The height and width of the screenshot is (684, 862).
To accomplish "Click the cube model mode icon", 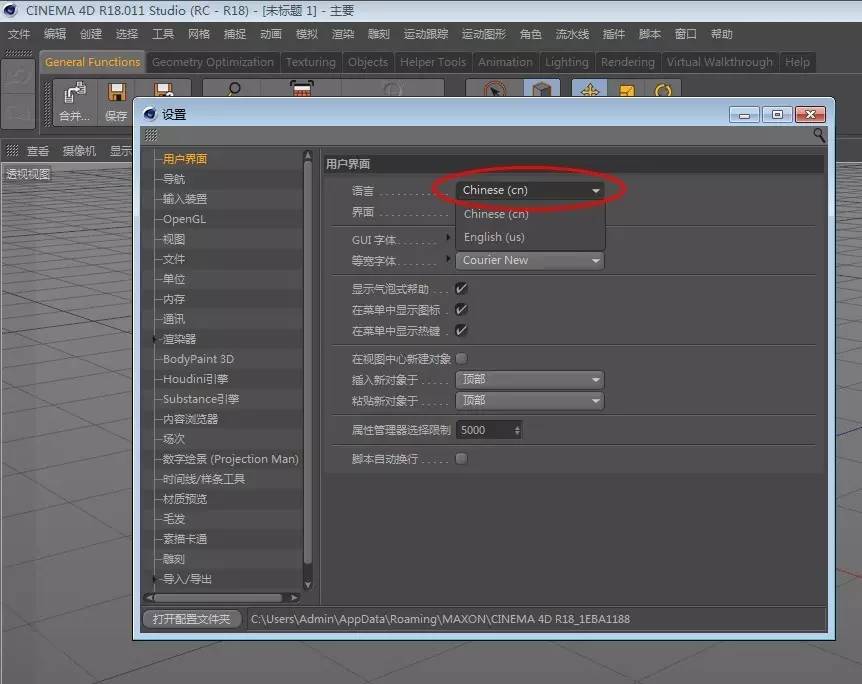I will [x=541, y=89].
